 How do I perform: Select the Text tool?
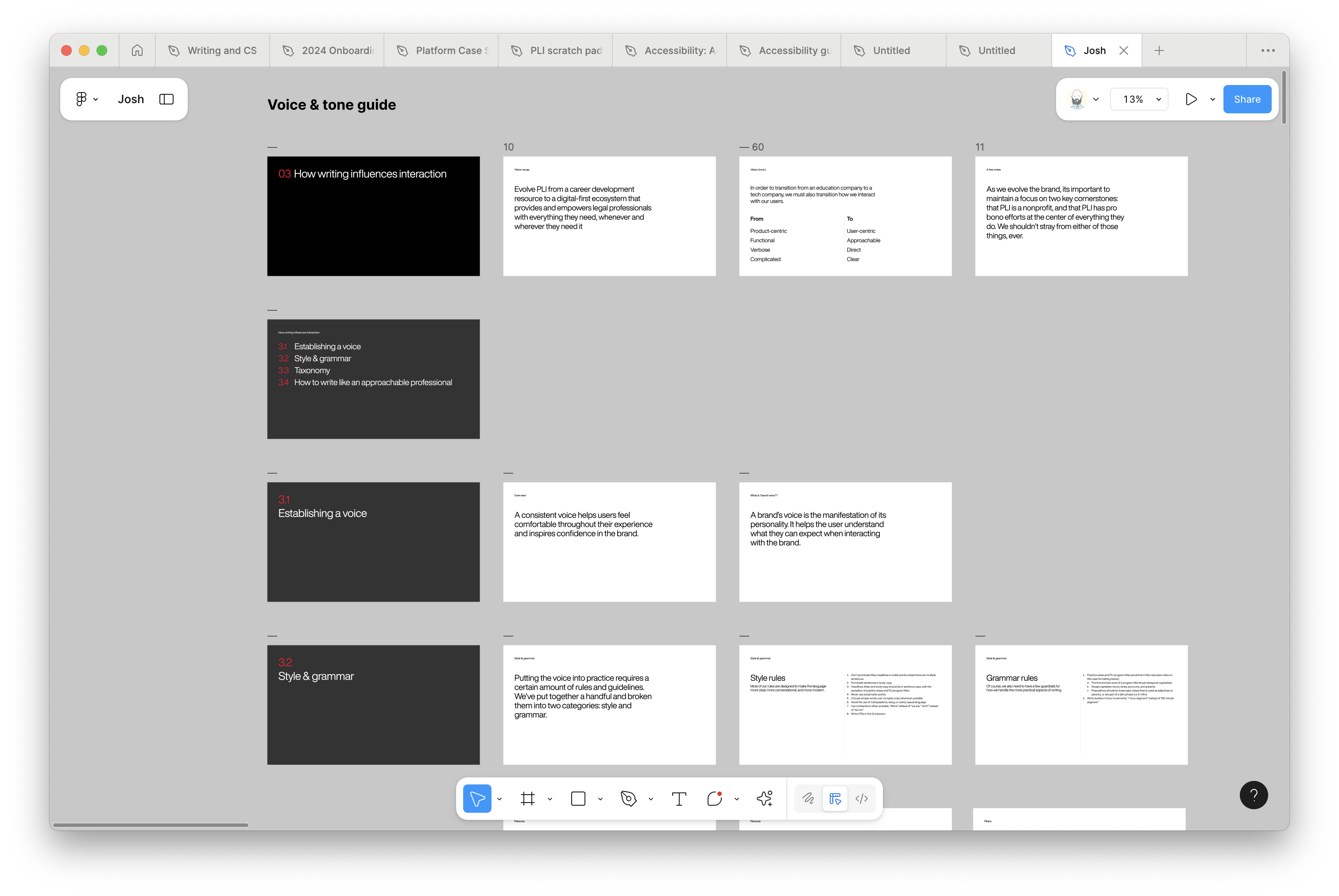click(x=678, y=798)
